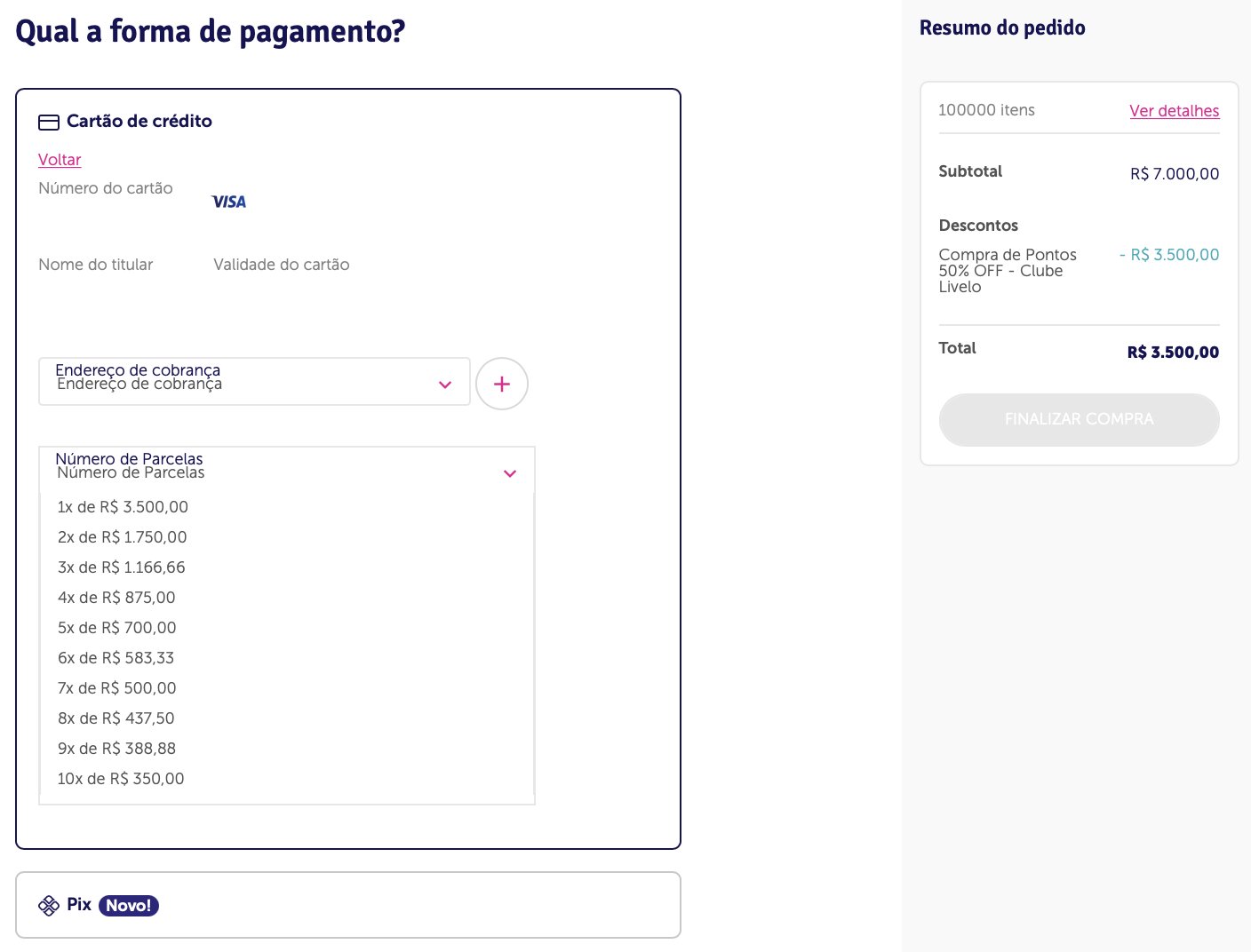Choose 1x de R$ 3.500,00 installment
This screenshot has width=1251, height=952.
point(287,507)
